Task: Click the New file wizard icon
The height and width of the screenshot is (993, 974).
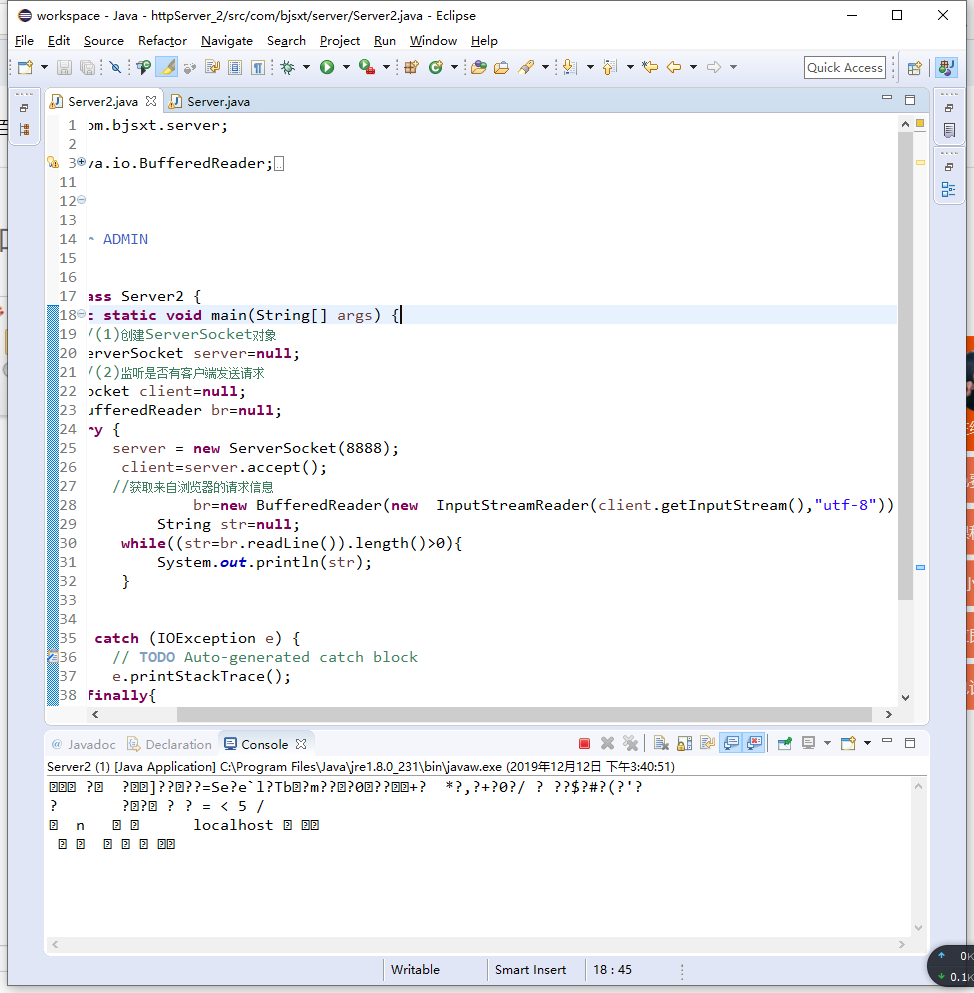Action: click(x=25, y=67)
